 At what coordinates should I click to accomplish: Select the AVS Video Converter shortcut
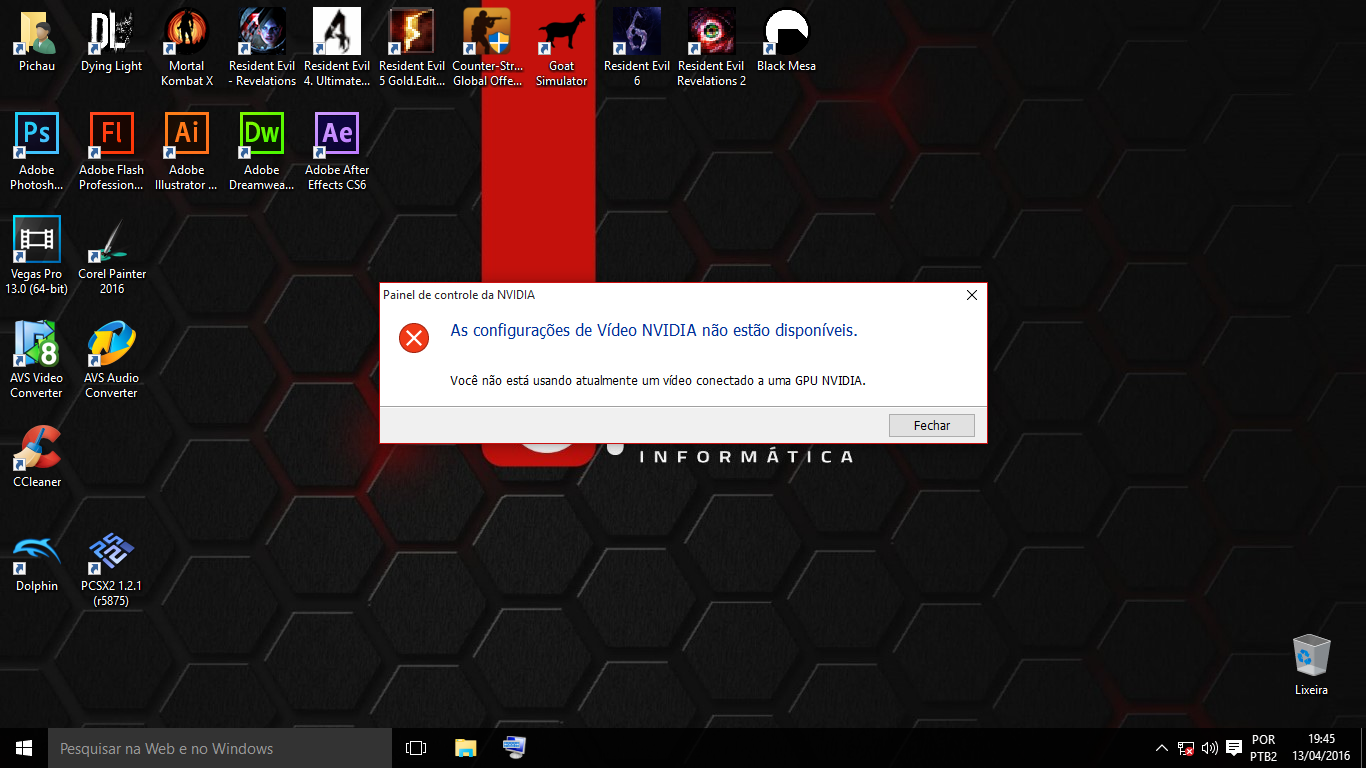click(x=37, y=360)
